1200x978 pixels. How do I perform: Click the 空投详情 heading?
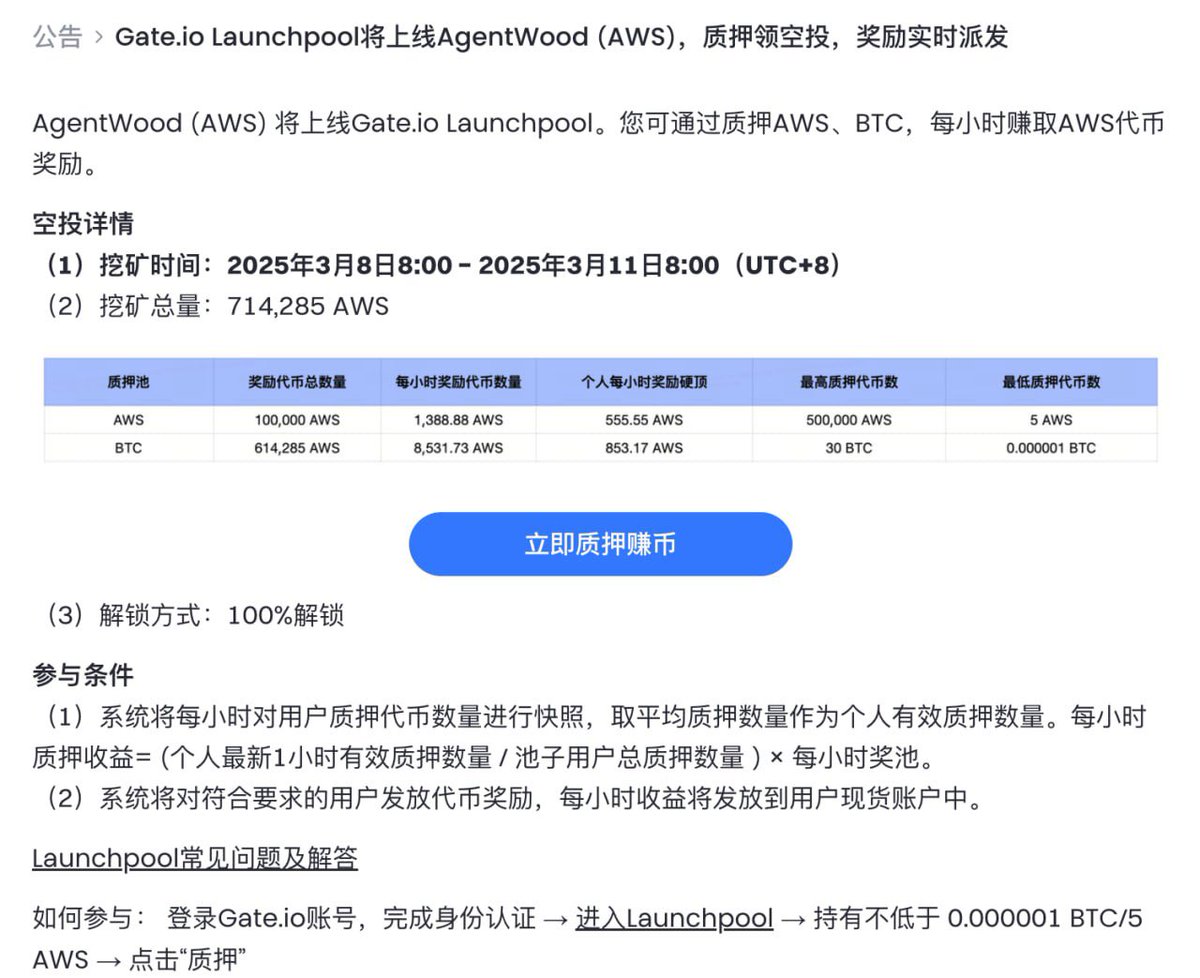[x=83, y=223]
